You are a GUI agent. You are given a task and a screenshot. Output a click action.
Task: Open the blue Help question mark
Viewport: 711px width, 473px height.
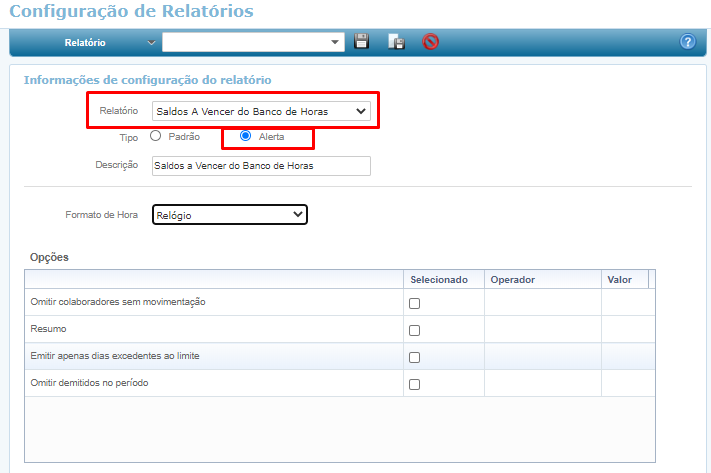tap(687, 42)
